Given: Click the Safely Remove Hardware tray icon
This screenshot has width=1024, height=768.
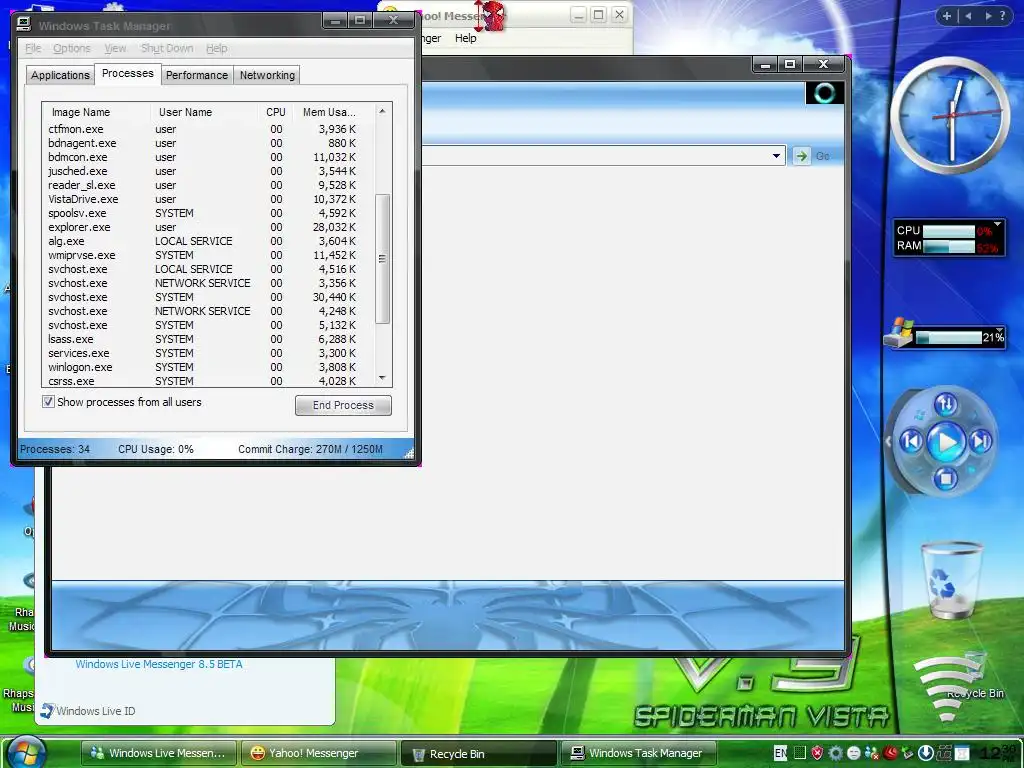Looking at the screenshot, I should (x=907, y=753).
